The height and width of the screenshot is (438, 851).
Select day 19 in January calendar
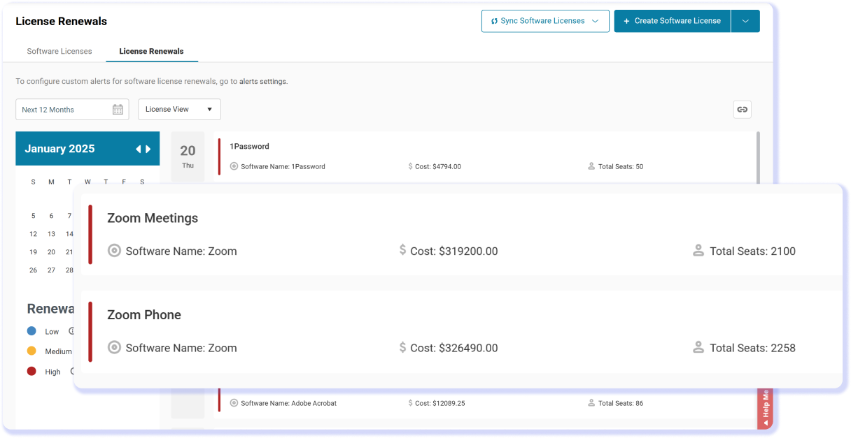(x=33, y=252)
